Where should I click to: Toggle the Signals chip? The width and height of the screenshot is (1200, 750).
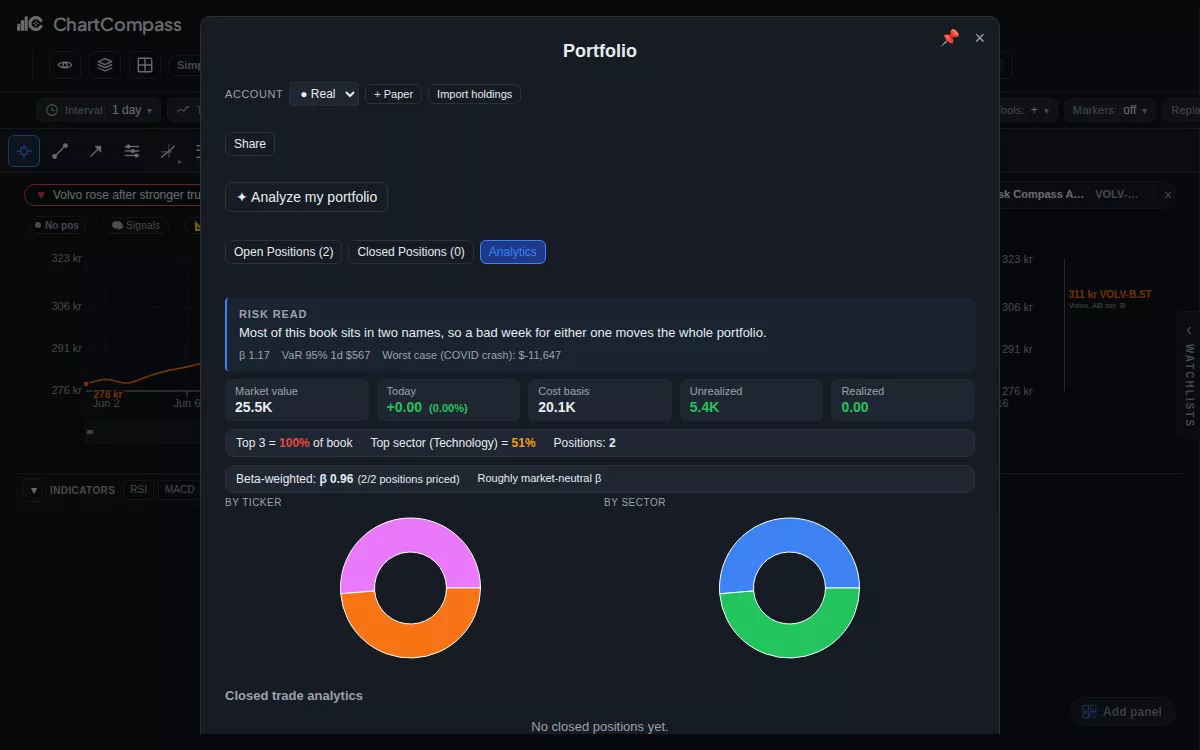[135, 226]
